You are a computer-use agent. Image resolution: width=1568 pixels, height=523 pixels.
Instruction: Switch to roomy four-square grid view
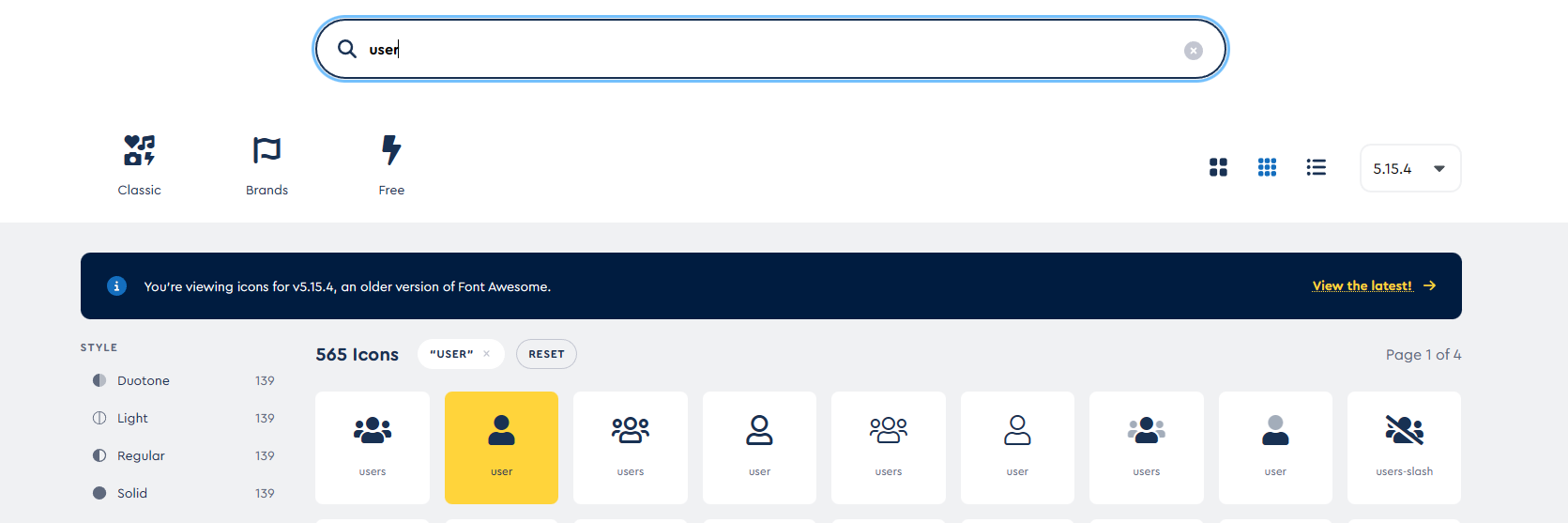coord(1218,167)
